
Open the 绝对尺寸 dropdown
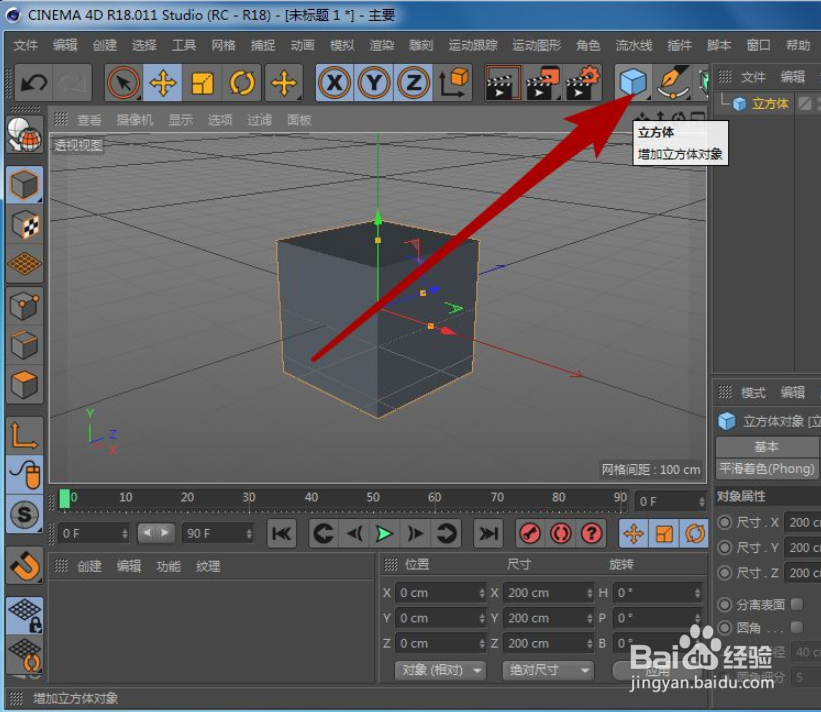[548, 670]
